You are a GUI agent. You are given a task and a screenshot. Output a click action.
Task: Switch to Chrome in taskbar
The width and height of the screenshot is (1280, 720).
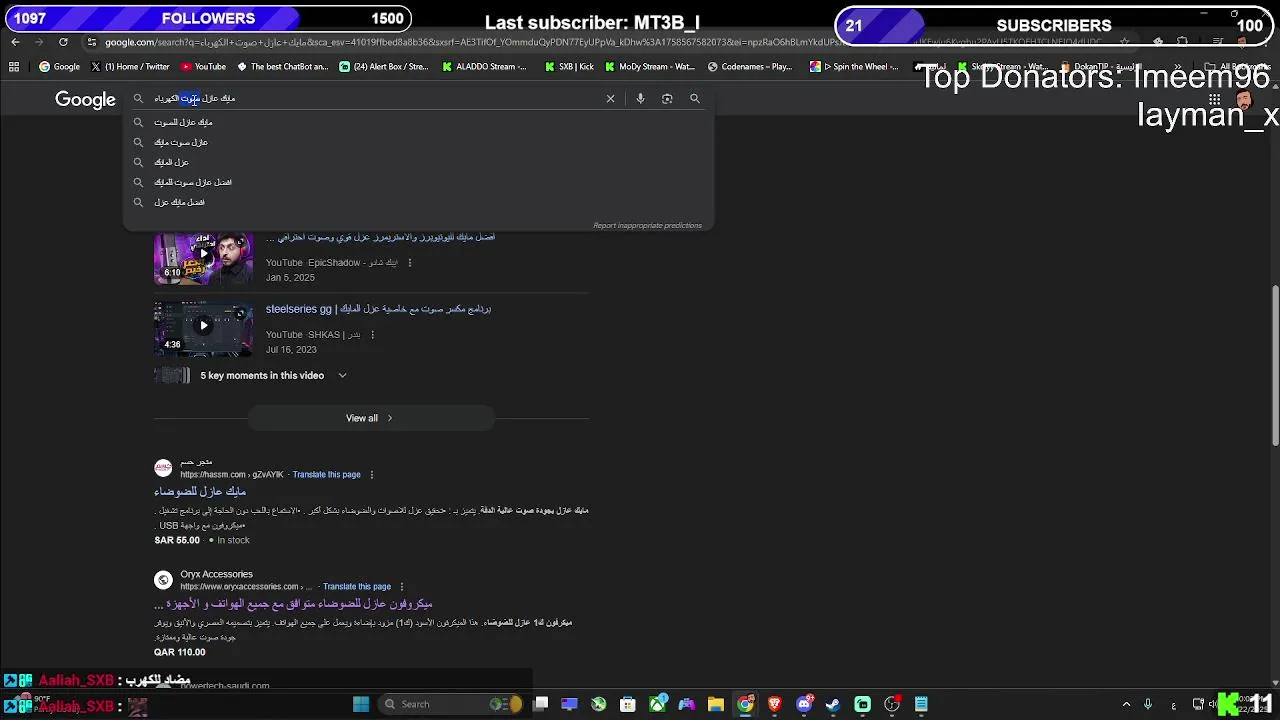(x=746, y=704)
